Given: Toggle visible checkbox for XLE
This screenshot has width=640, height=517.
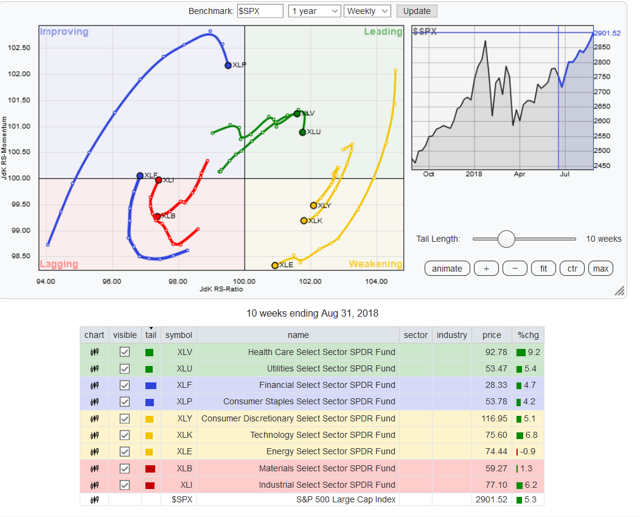Looking at the screenshot, I should point(124,452).
